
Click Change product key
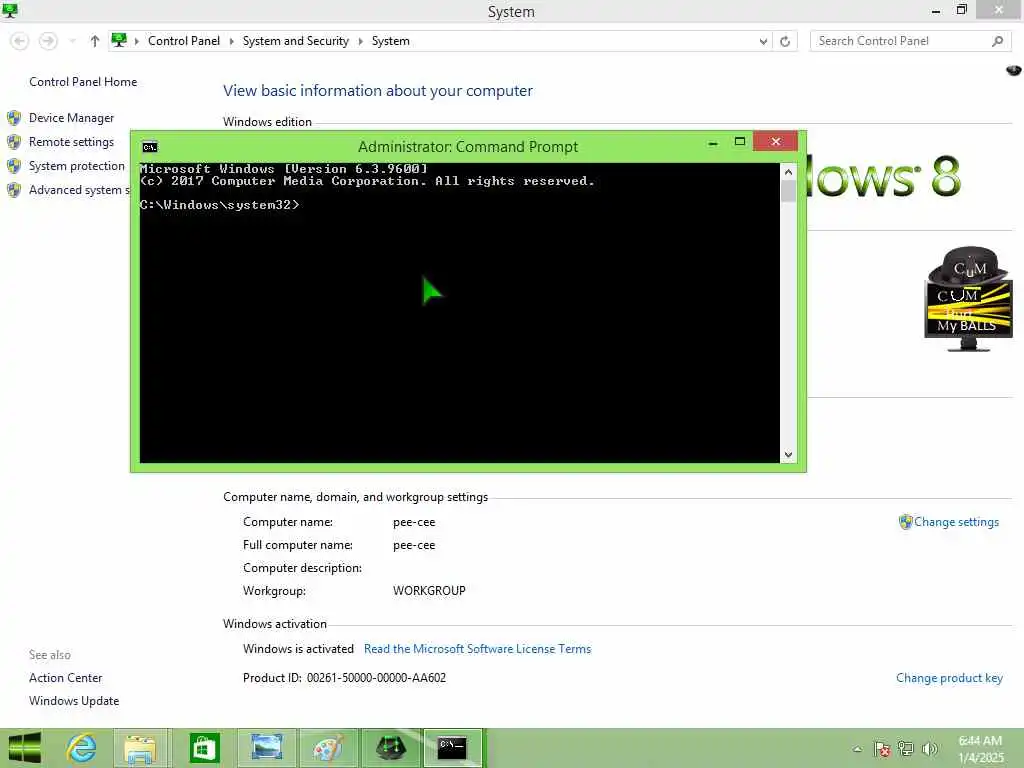tap(950, 678)
